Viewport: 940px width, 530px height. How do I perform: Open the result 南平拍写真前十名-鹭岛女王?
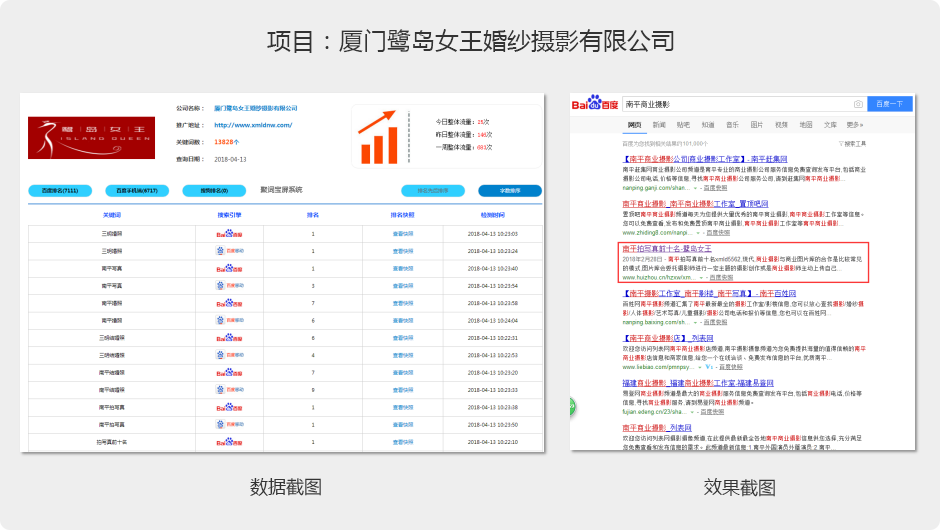click(x=667, y=249)
